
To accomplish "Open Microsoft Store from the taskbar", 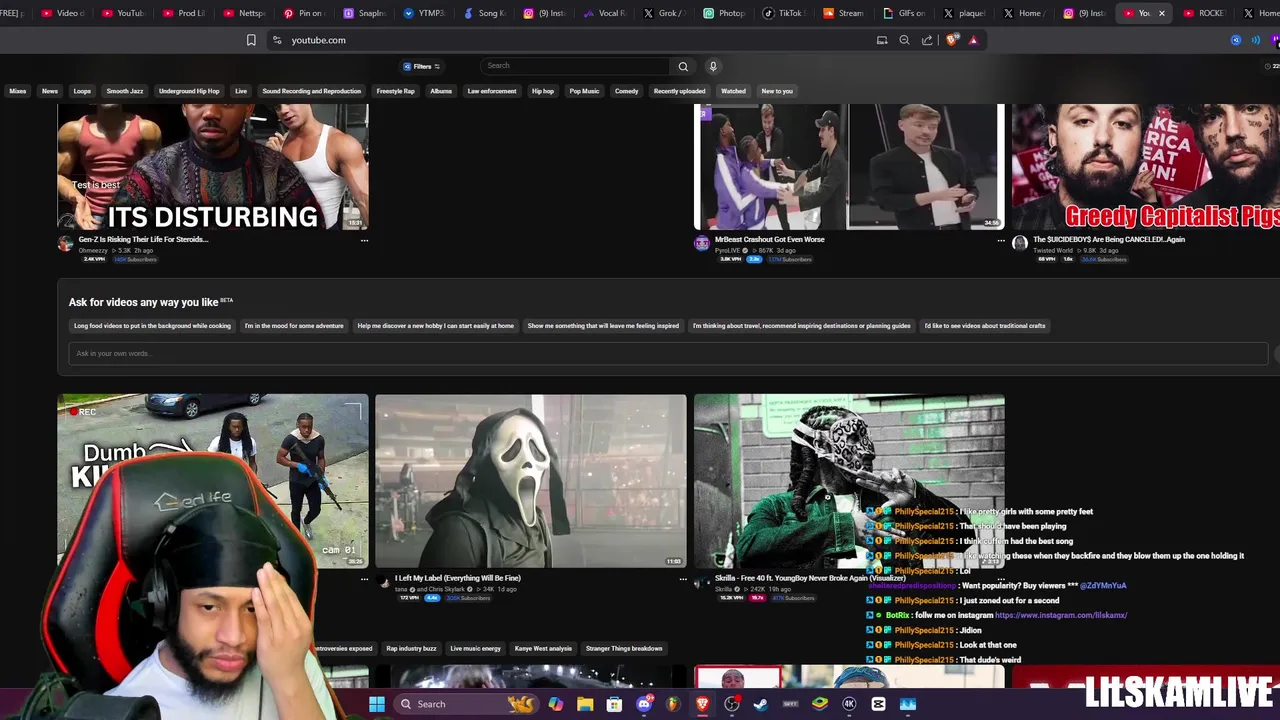I will 614,704.
